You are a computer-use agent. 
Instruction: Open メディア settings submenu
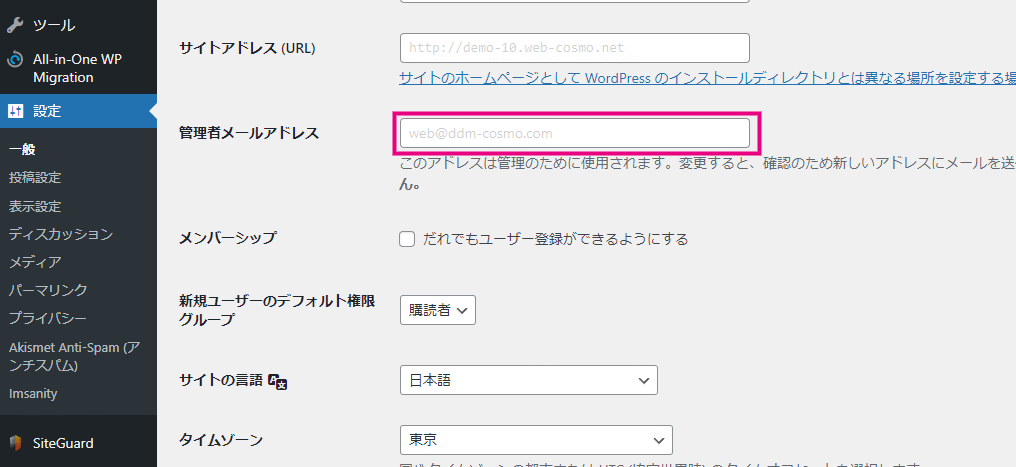coord(35,262)
